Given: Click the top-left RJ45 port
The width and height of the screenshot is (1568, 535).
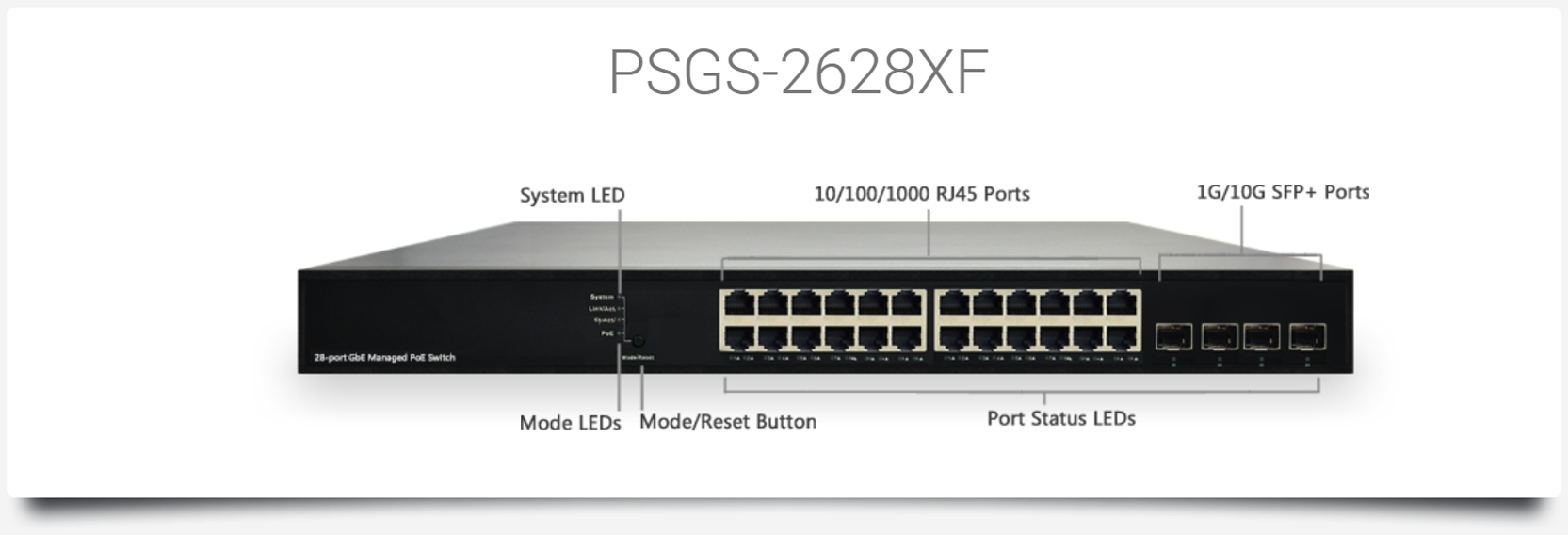Looking at the screenshot, I should coord(739,303).
